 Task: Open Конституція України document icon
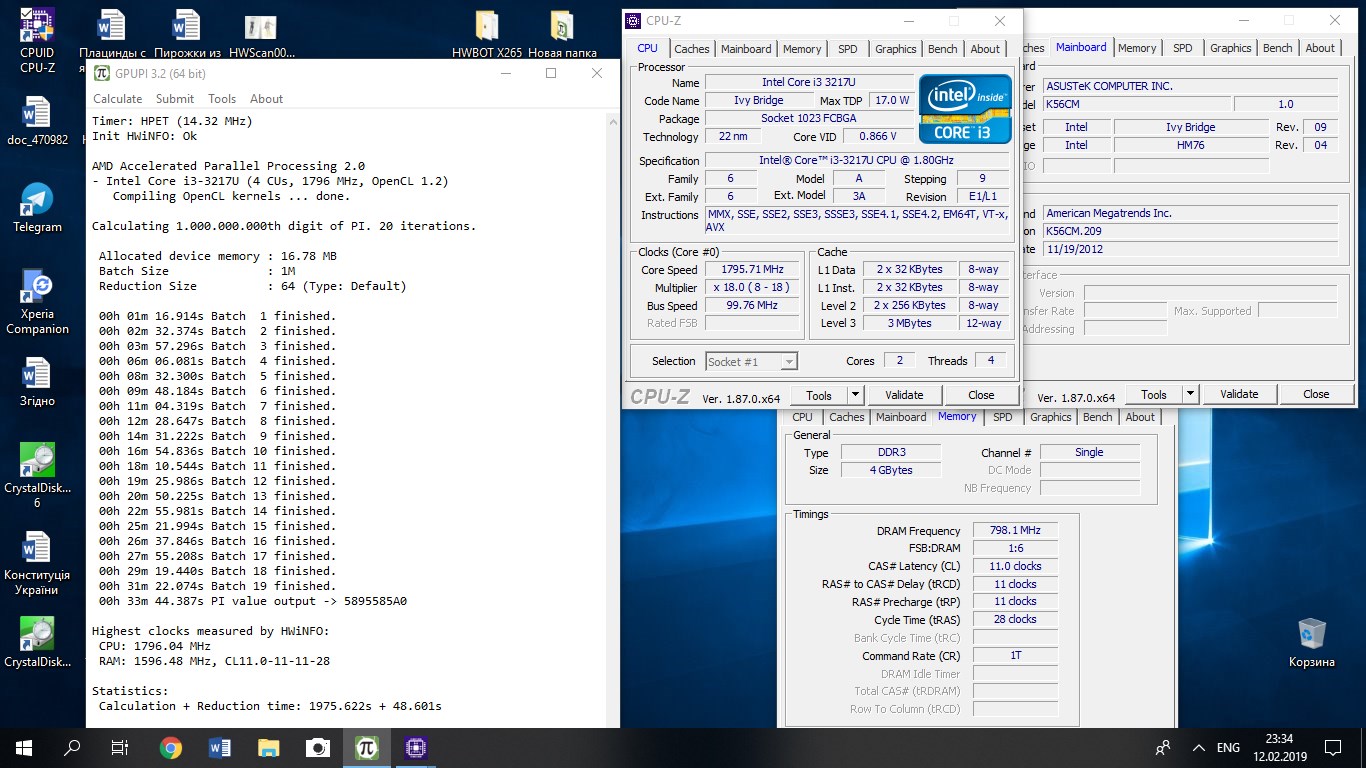tap(37, 564)
